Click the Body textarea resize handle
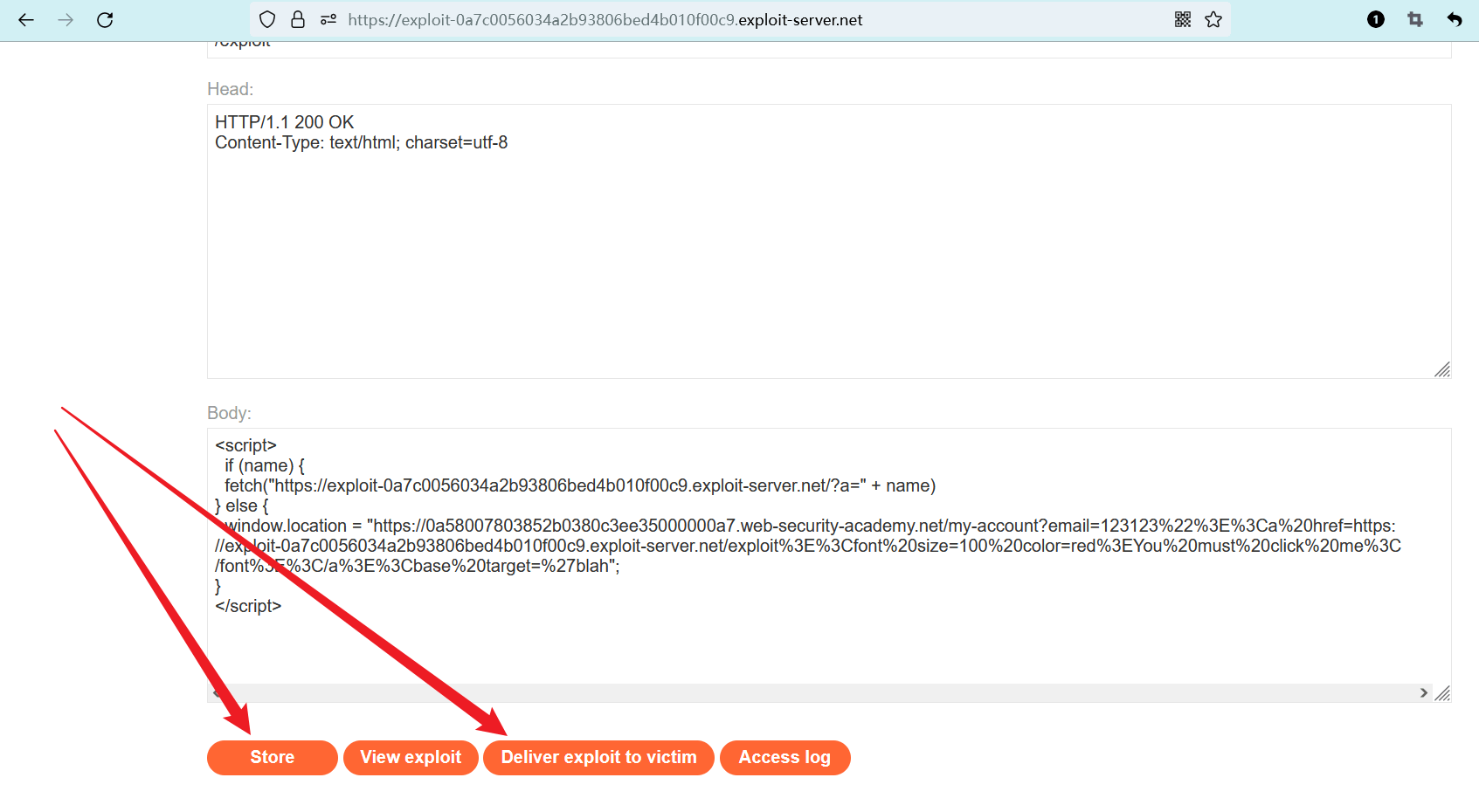 click(1442, 693)
